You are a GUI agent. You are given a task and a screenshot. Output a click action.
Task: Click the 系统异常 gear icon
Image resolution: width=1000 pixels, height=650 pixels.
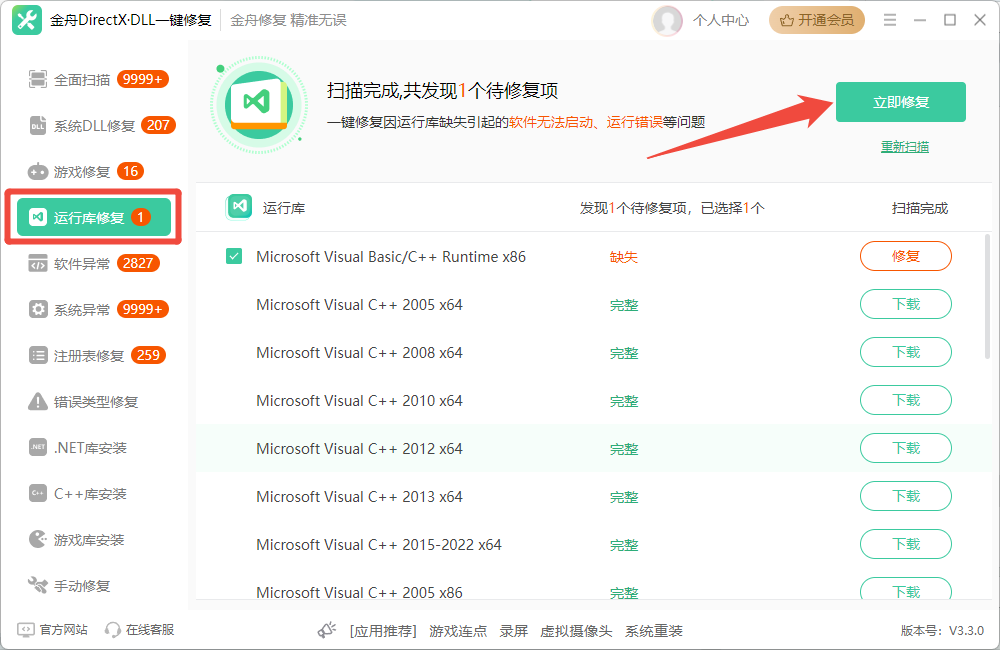pyautogui.click(x=38, y=309)
